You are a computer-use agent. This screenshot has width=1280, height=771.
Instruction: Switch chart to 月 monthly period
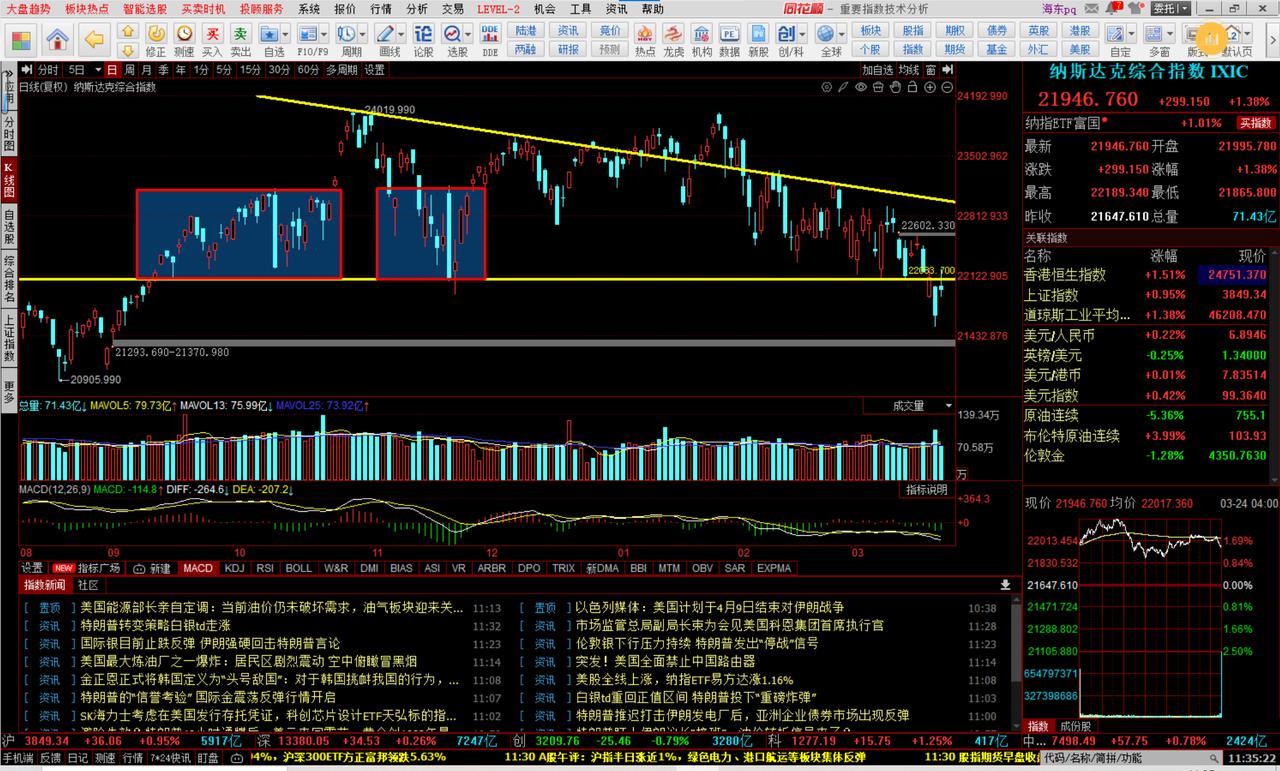point(147,70)
